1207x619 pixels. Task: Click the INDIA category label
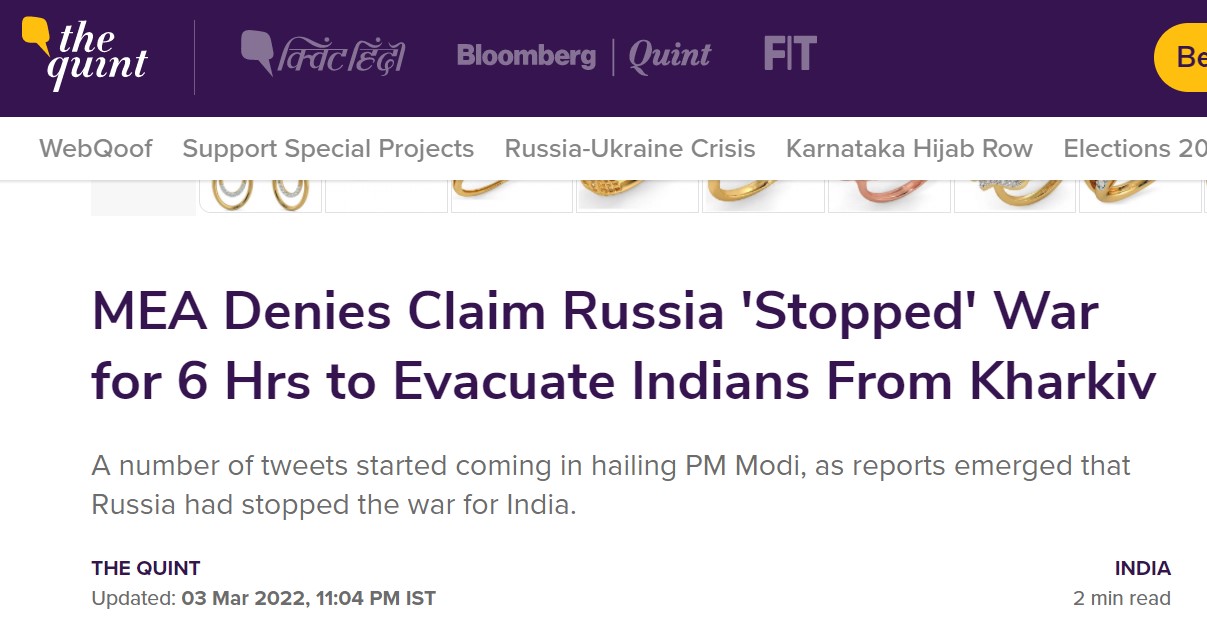click(1142, 569)
